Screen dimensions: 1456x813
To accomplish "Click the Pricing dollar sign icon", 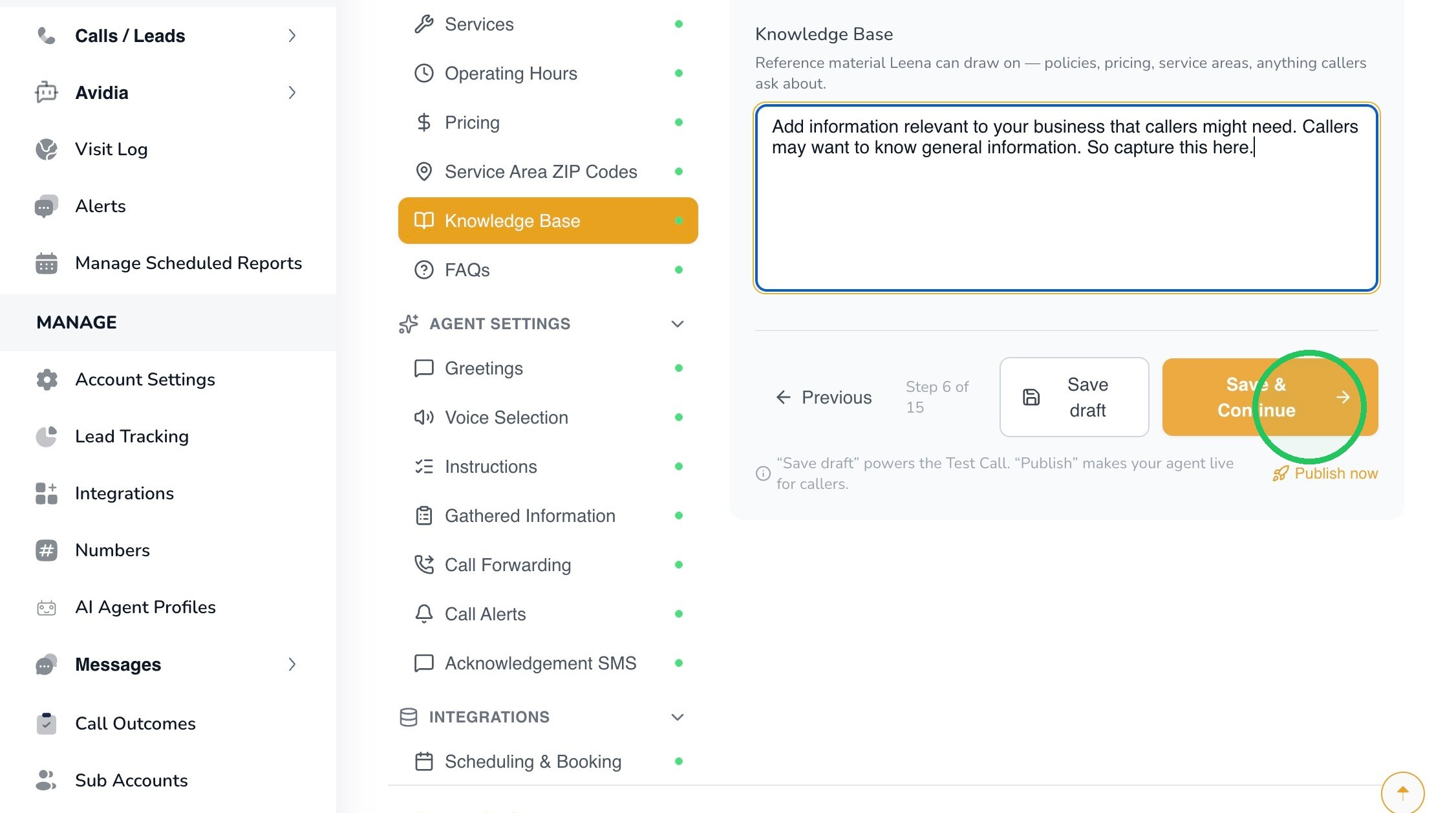I will [423, 122].
